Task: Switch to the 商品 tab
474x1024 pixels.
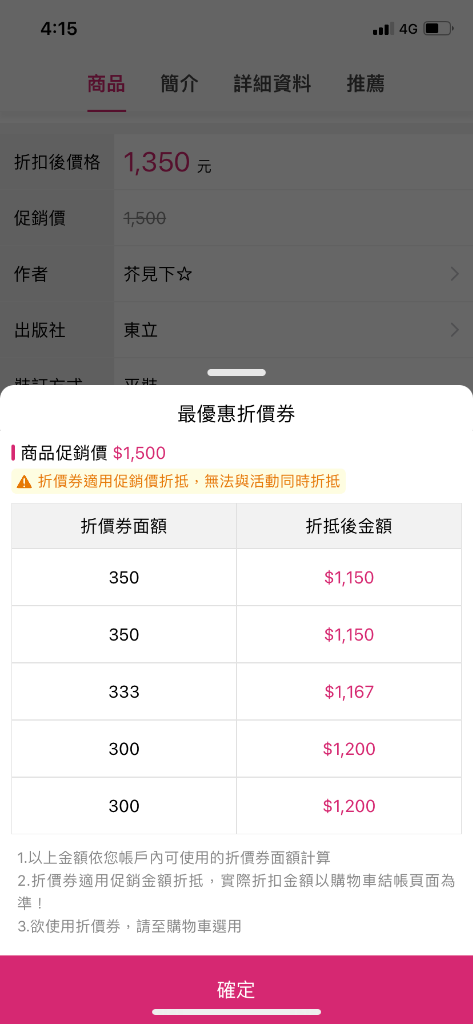Action: pyautogui.click(x=106, y=84)
